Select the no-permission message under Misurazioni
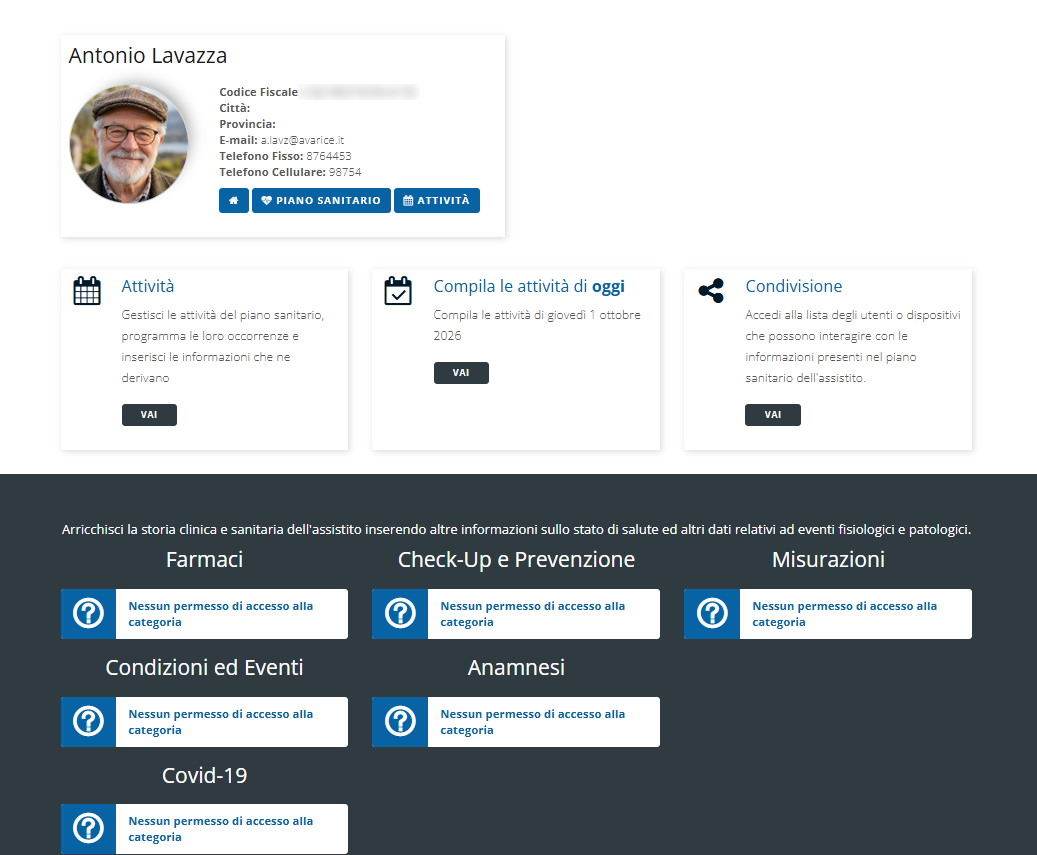 click(x=845, y=614)
